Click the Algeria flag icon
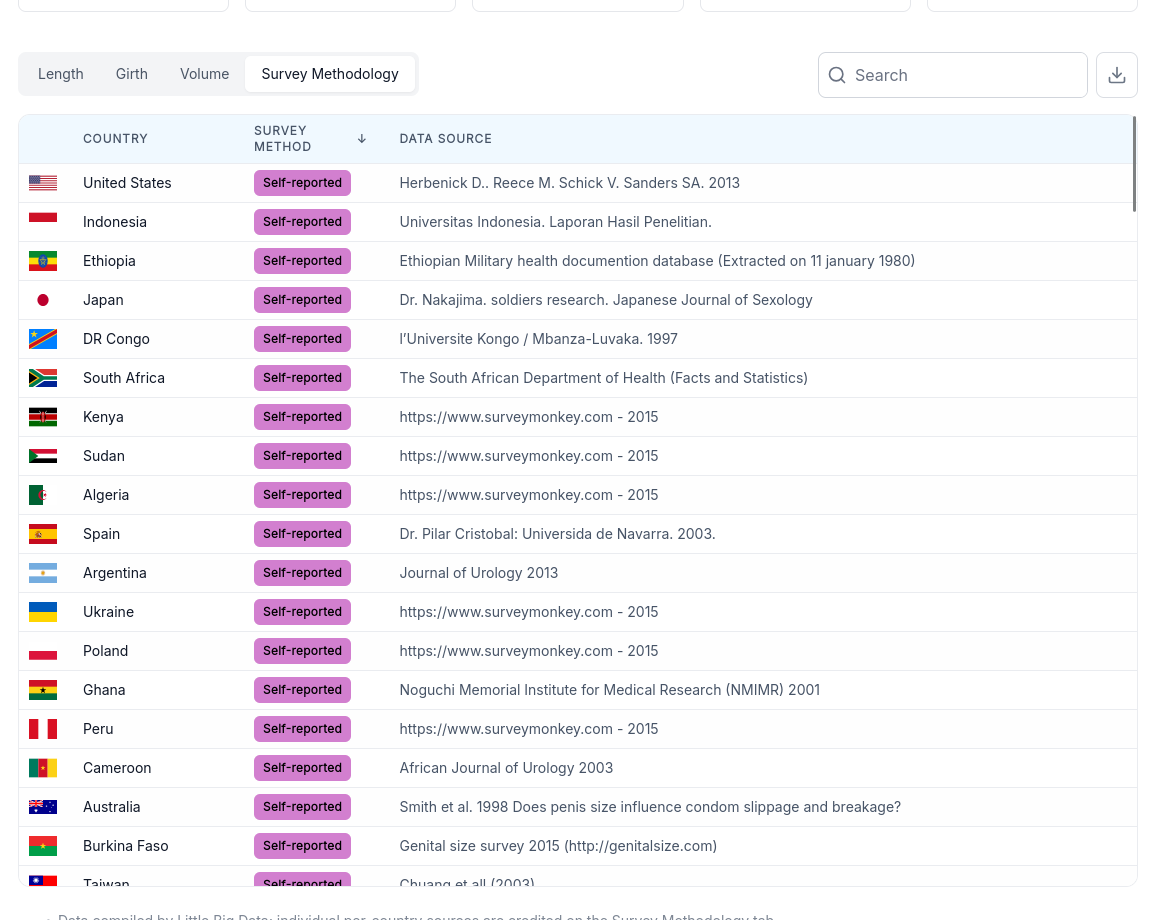 [43, 495]
